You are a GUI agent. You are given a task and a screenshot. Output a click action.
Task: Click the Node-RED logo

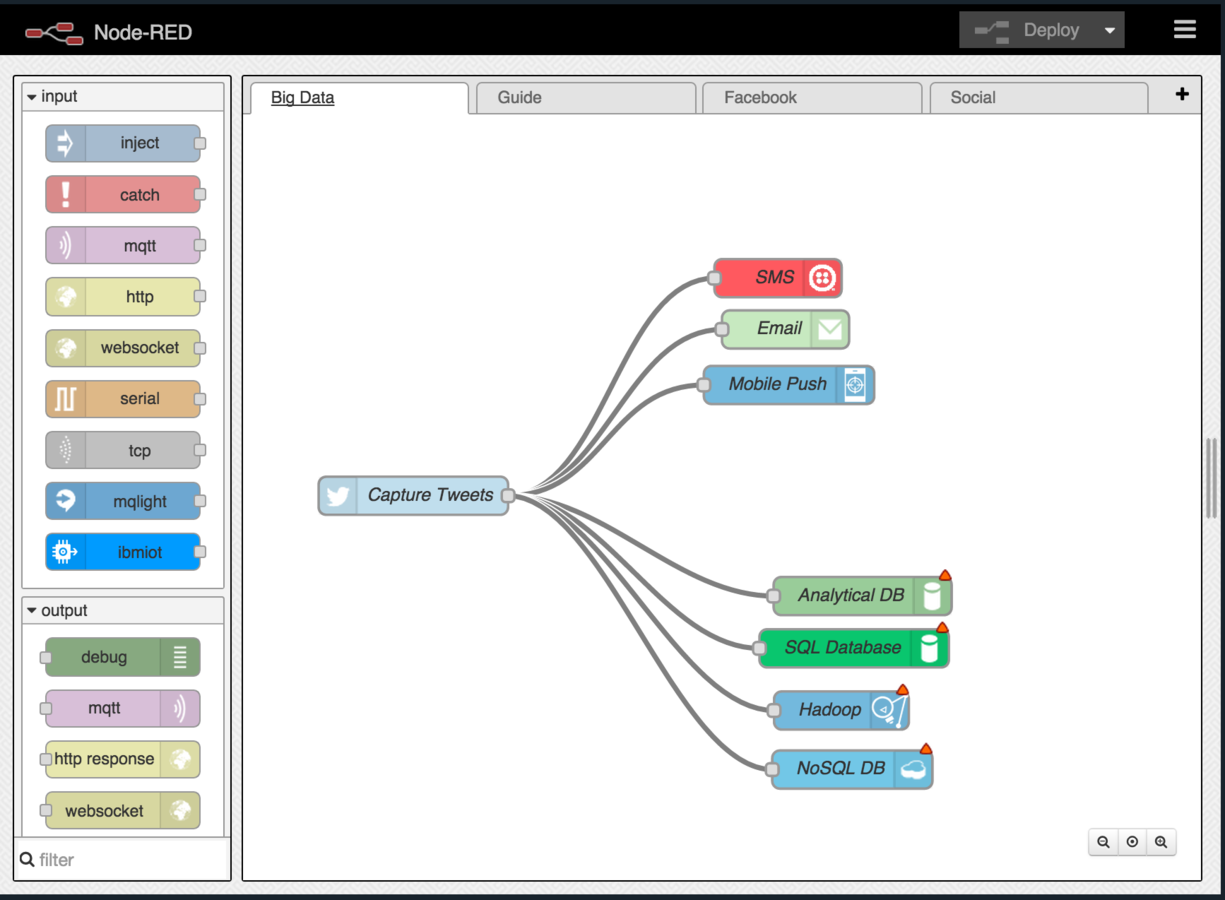[108, 32]
